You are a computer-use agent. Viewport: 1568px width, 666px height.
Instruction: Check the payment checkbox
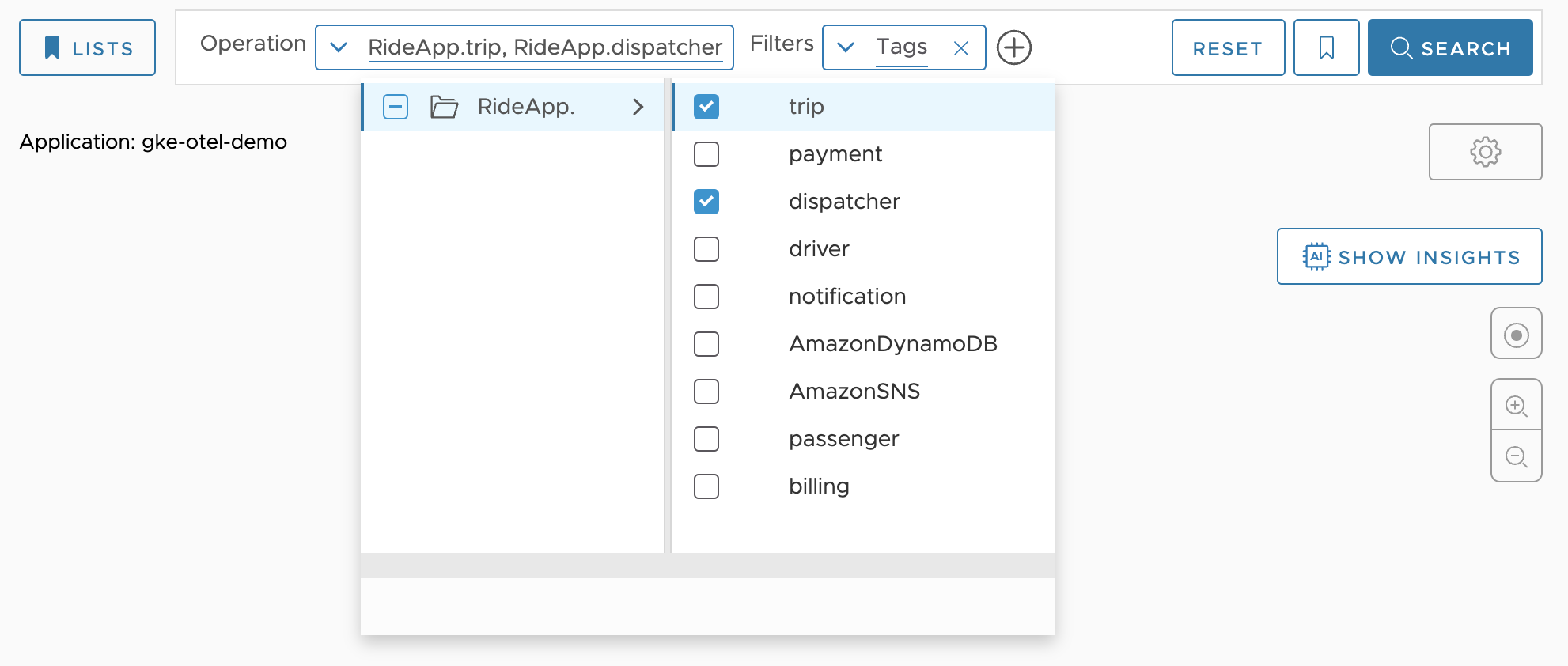point(706,153)
